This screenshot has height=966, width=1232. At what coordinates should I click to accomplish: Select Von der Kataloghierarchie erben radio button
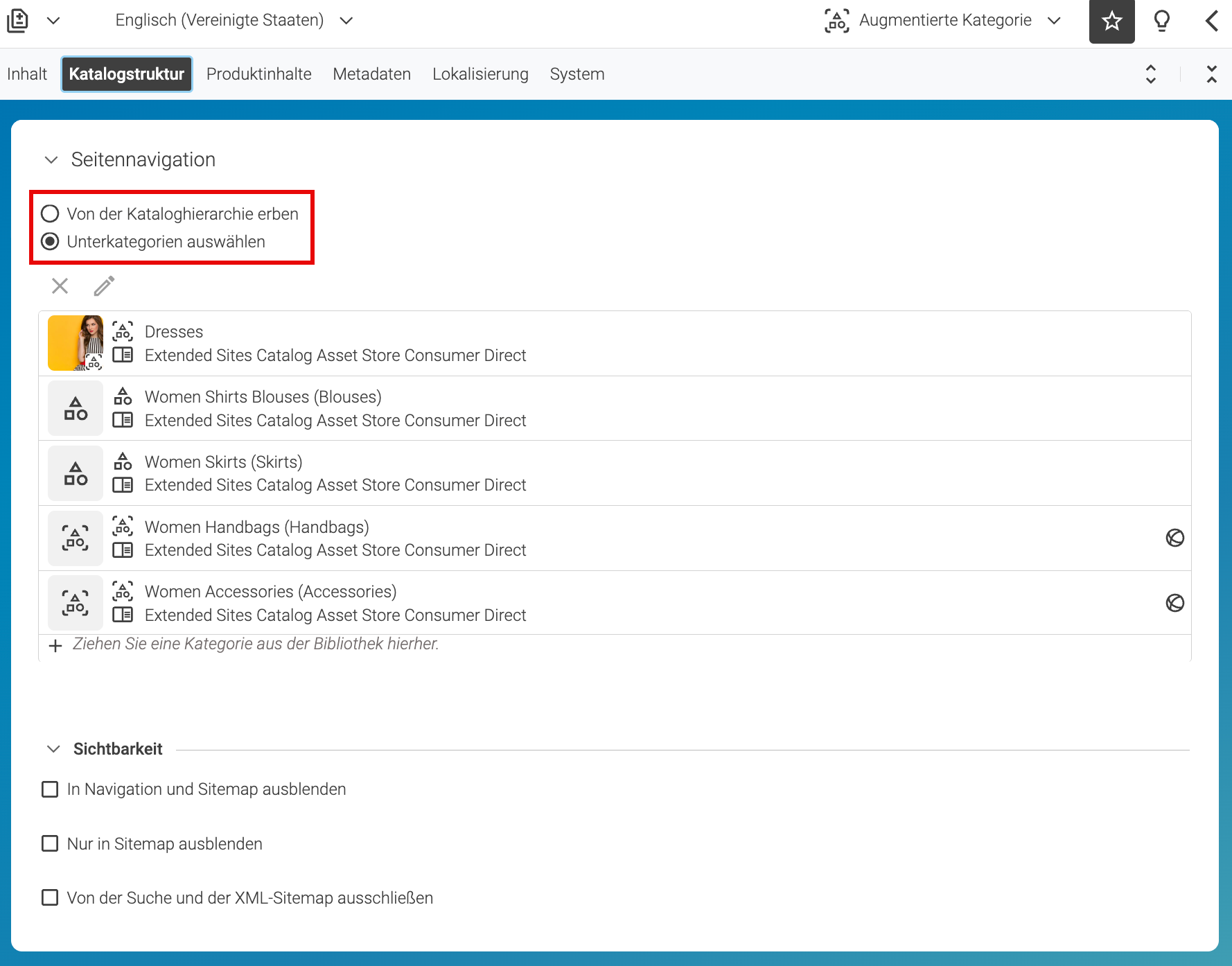50,214
